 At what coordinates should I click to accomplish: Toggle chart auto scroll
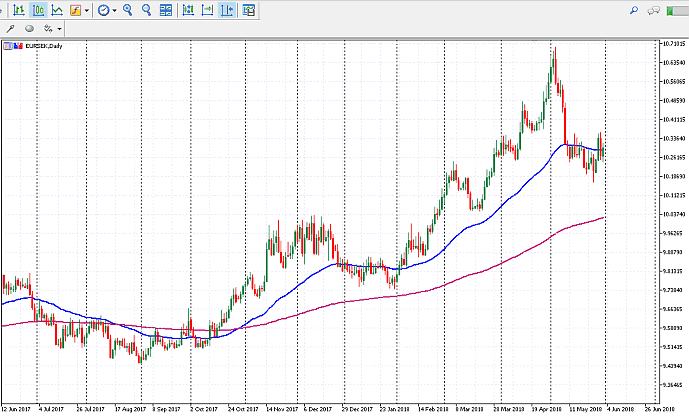click(x=207, y=10)
